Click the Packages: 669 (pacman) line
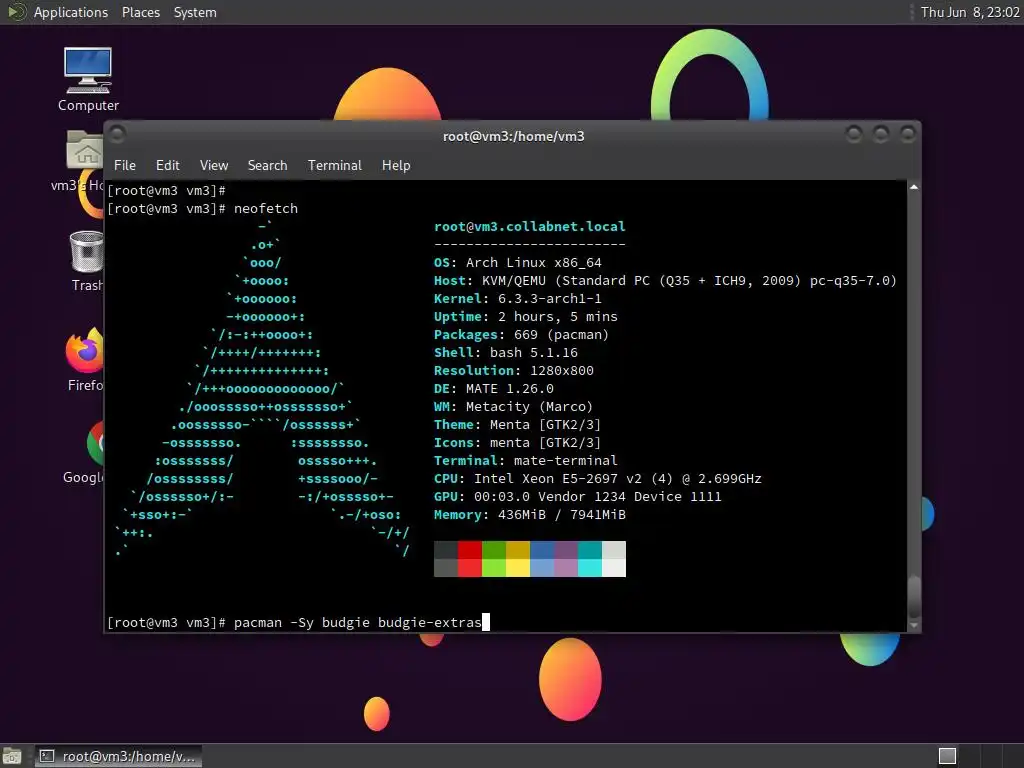Viewport: 1024px width, 768px height. pyautogui.click(x=521, y=334)
